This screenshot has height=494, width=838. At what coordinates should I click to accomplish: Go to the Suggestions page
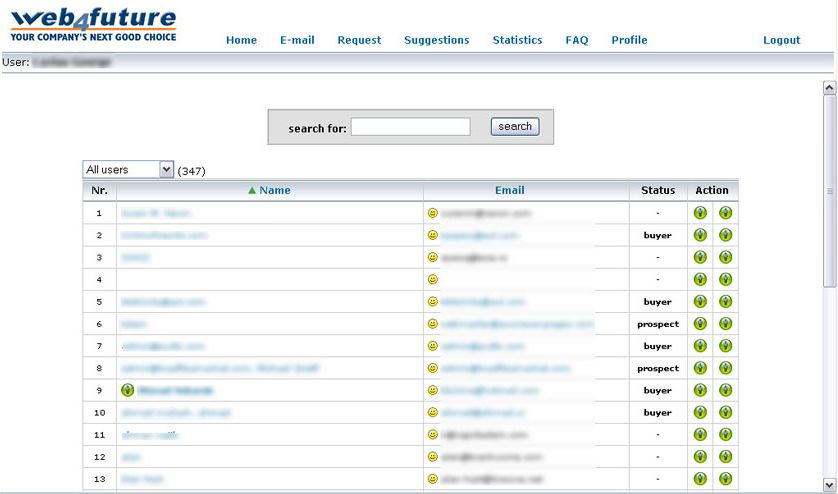436,40
